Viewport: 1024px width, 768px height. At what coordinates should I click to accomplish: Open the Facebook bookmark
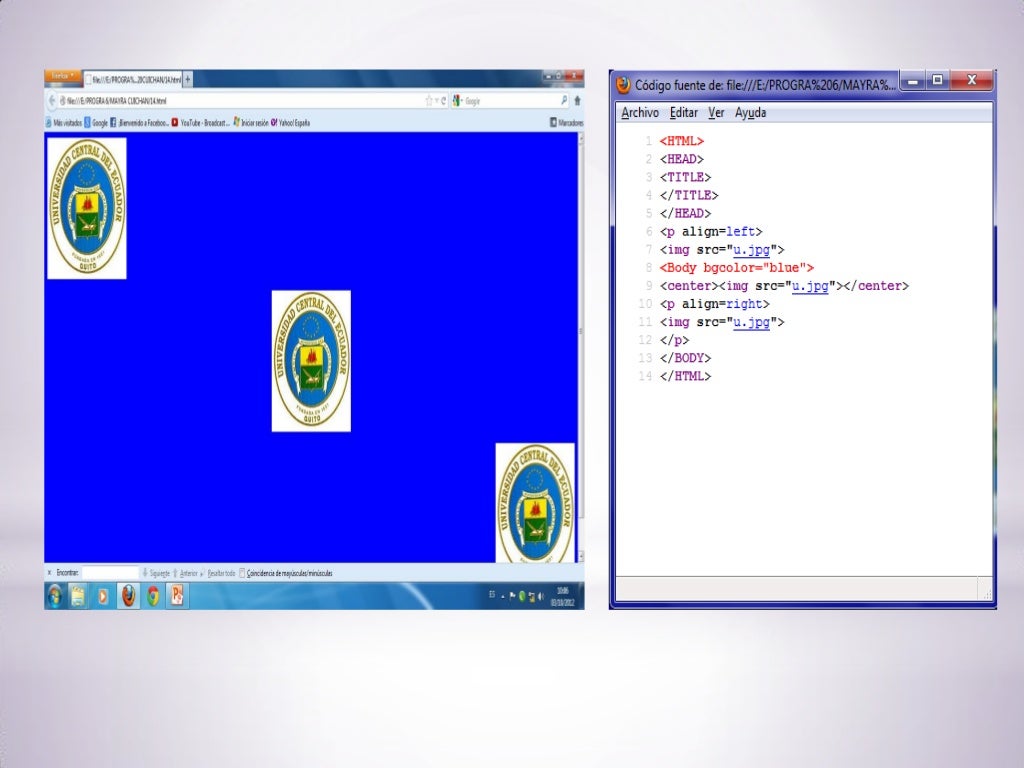139,122
